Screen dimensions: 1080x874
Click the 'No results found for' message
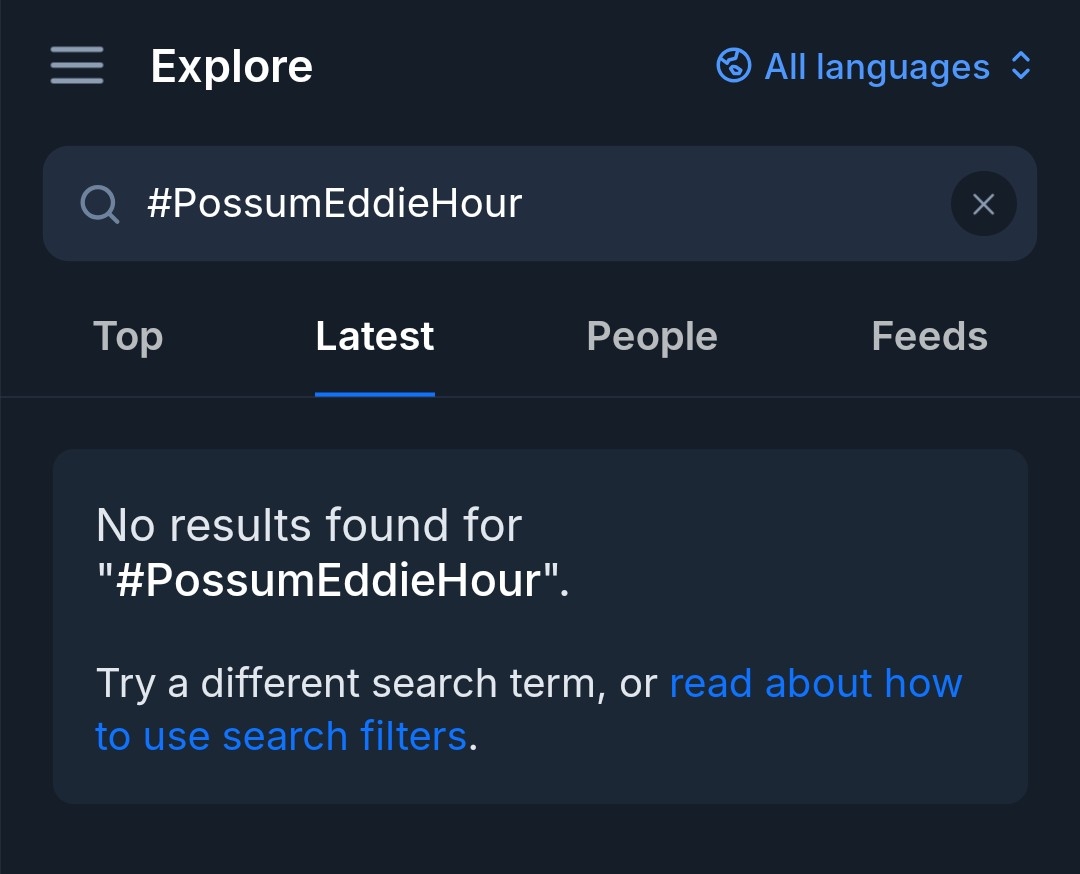(309, 525)
